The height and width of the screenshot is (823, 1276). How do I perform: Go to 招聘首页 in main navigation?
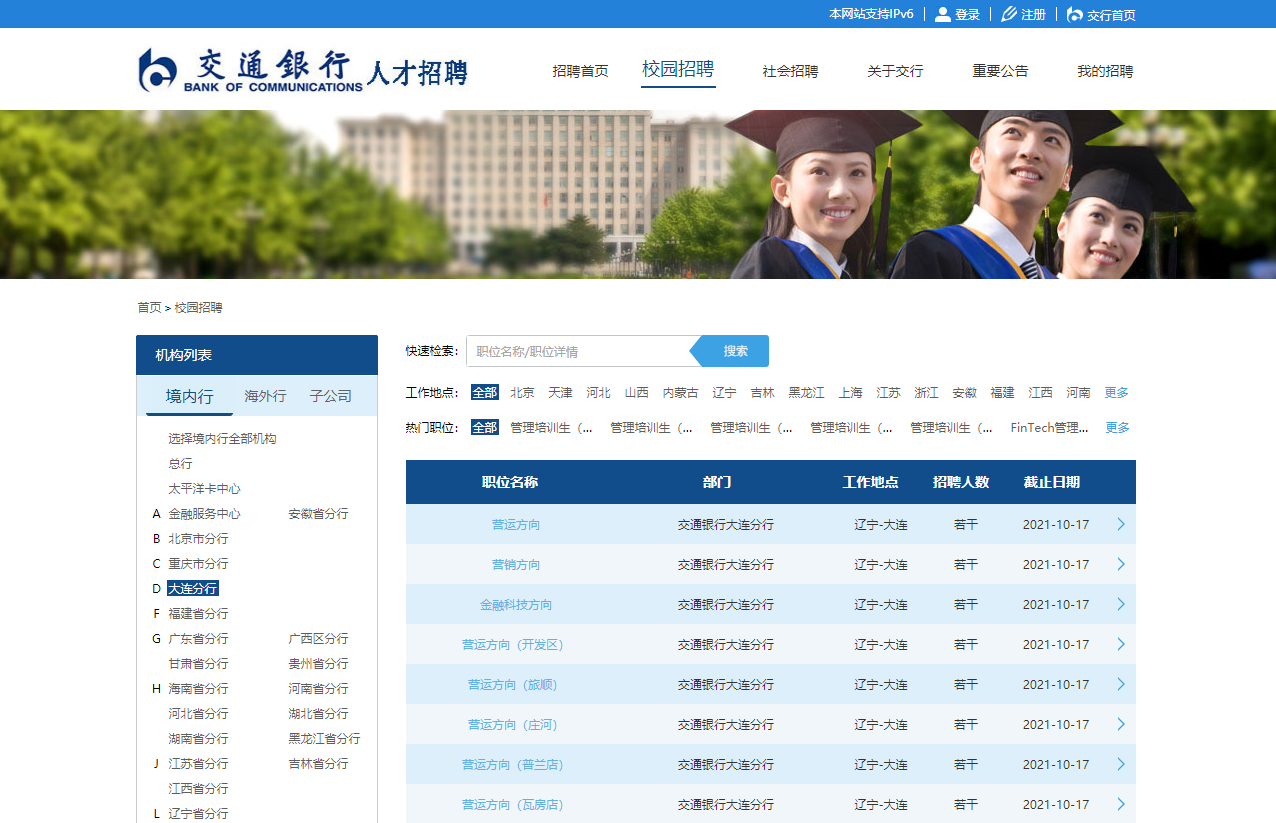(x=580, y=71)
